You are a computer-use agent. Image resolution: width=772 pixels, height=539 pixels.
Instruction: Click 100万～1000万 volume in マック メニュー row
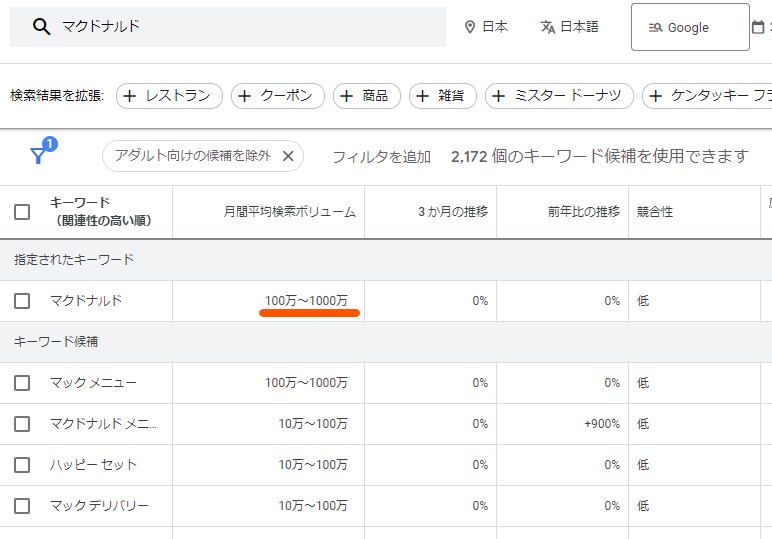[306, 383]
